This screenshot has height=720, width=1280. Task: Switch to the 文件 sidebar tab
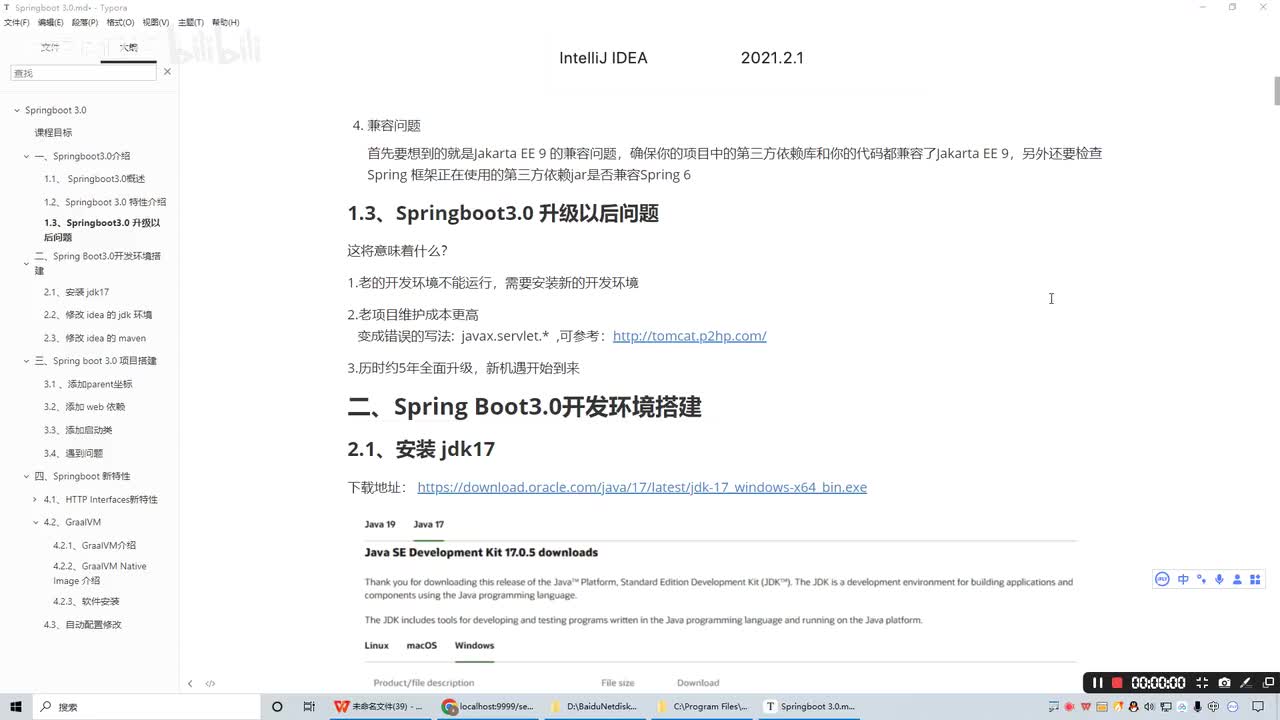click(x=50, y=47)
